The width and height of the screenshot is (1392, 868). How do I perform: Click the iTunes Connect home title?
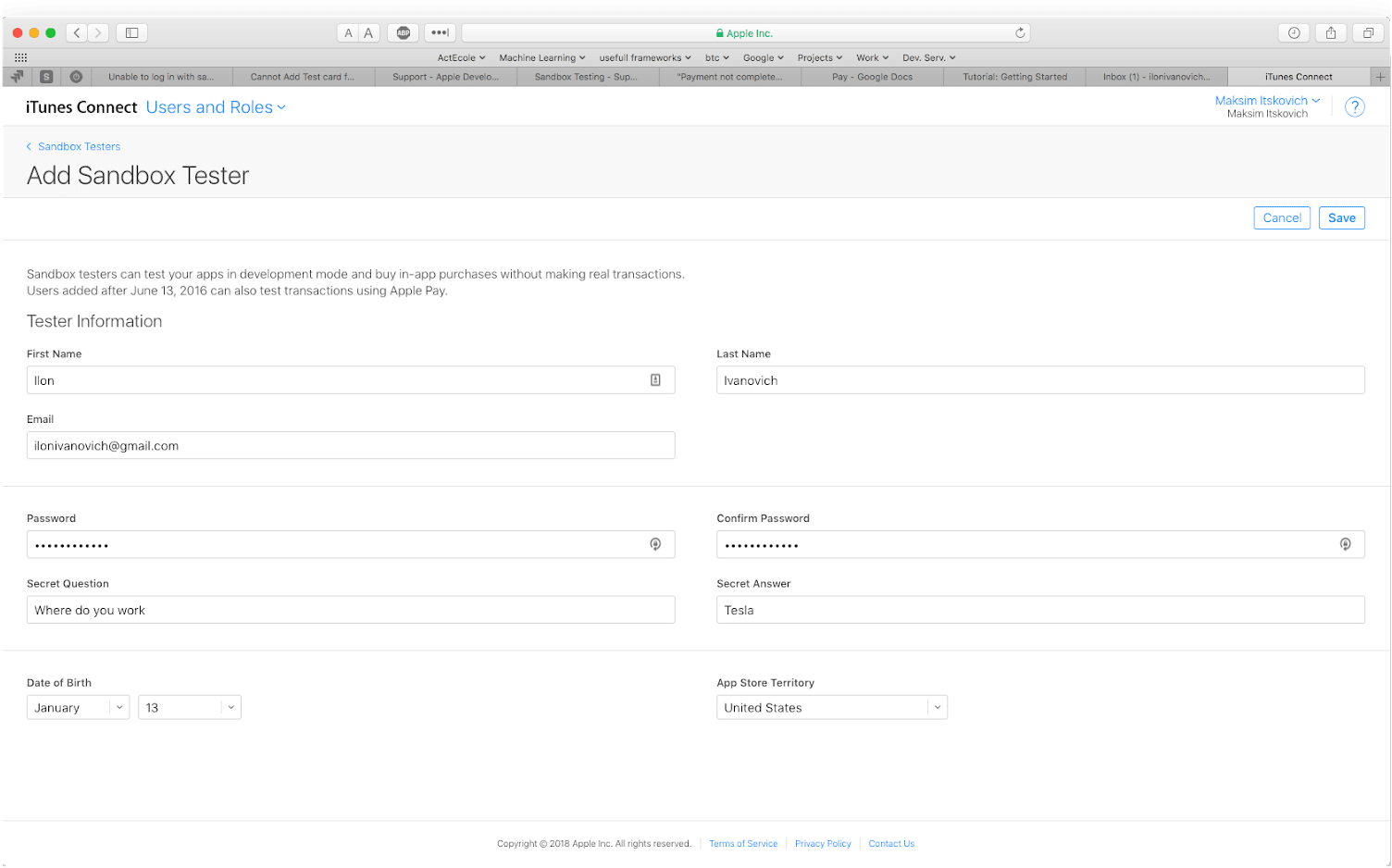pos(81,107)
